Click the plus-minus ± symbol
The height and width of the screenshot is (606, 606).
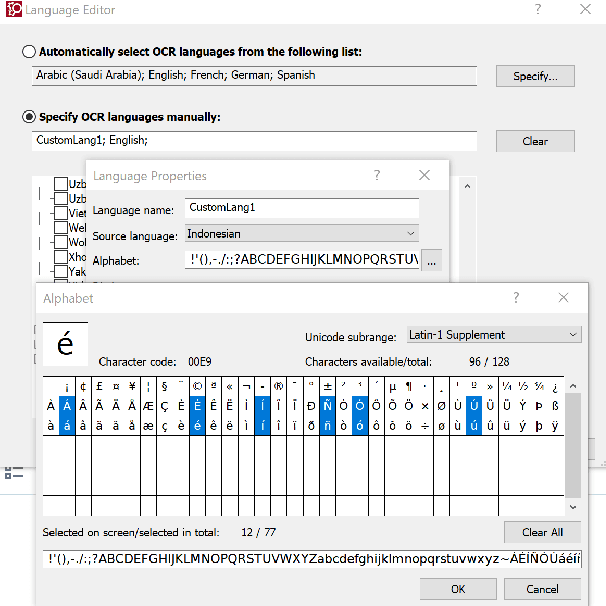pos(327,386)
